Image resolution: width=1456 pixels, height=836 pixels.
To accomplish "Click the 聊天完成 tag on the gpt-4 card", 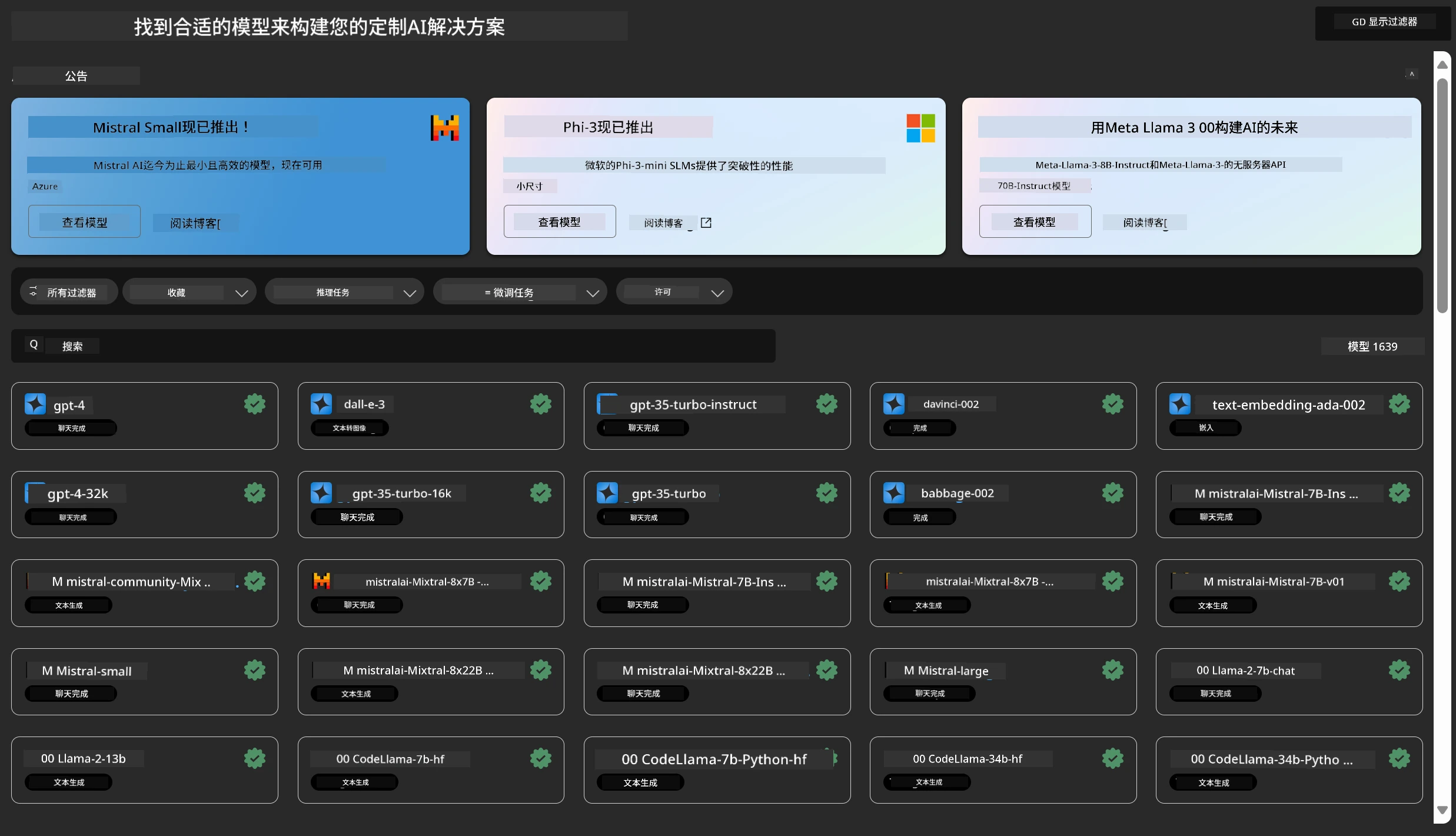I will [x=71, y=428].
